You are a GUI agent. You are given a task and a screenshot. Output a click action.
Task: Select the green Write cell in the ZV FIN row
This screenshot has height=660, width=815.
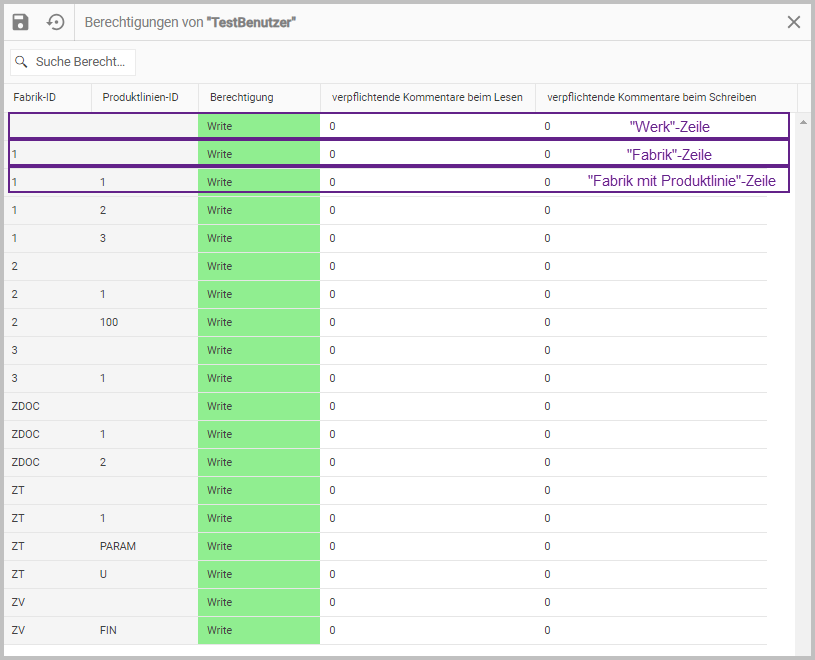[x=259, y=630]
